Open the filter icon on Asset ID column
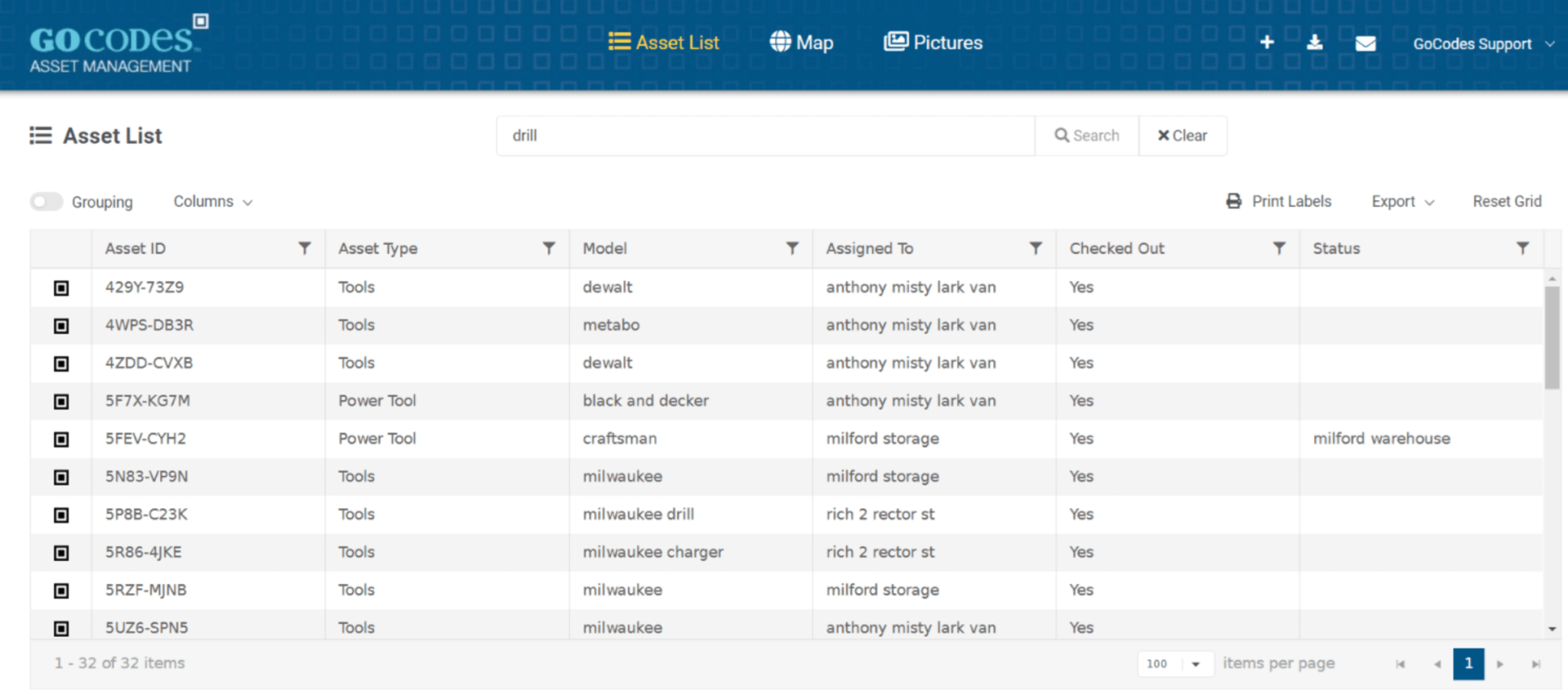 click(304, 248)
